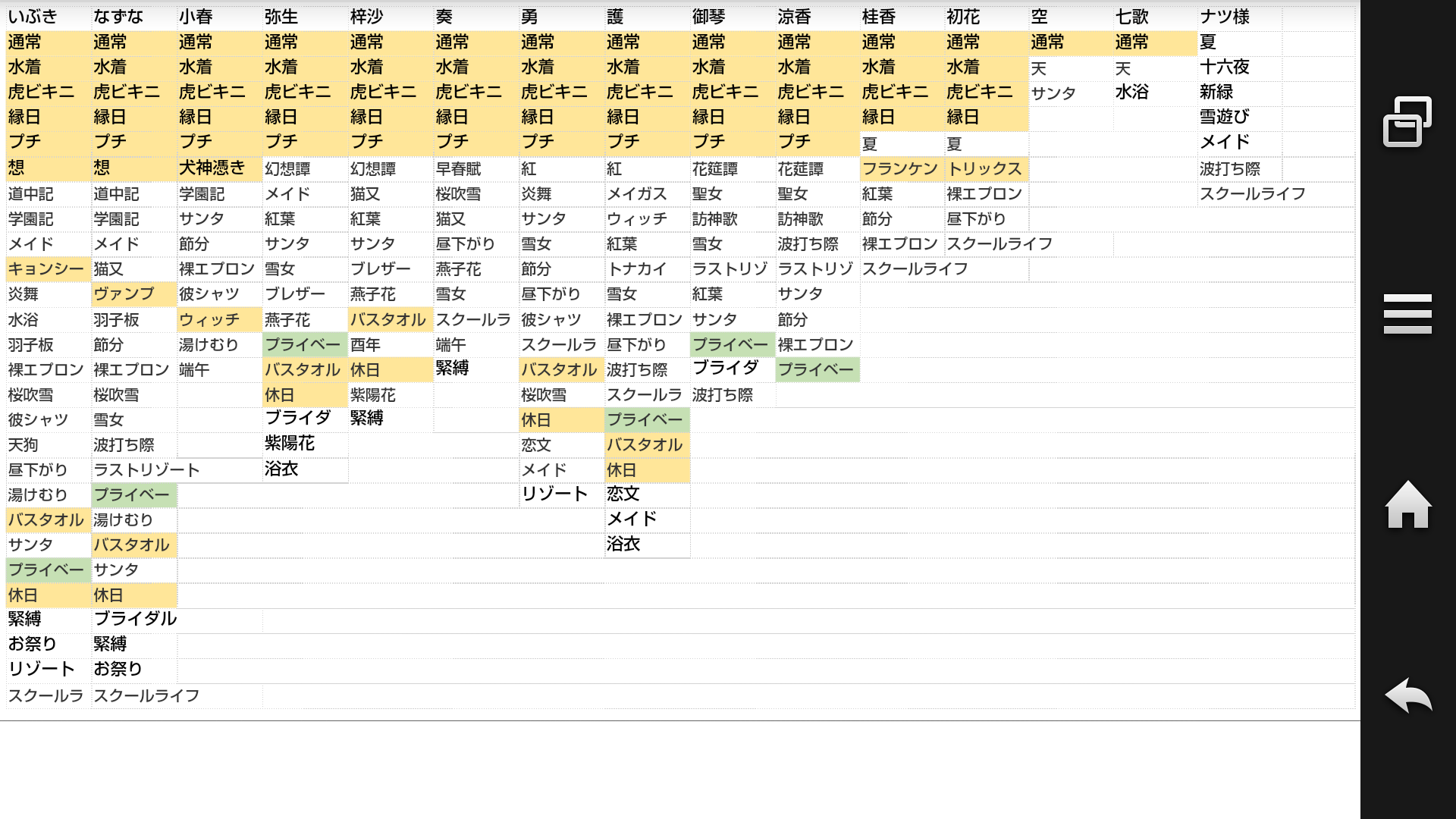Tap the recent apps windows icon
Viewport: 1456px width, 819px height.
click(x=1407, y=122)
